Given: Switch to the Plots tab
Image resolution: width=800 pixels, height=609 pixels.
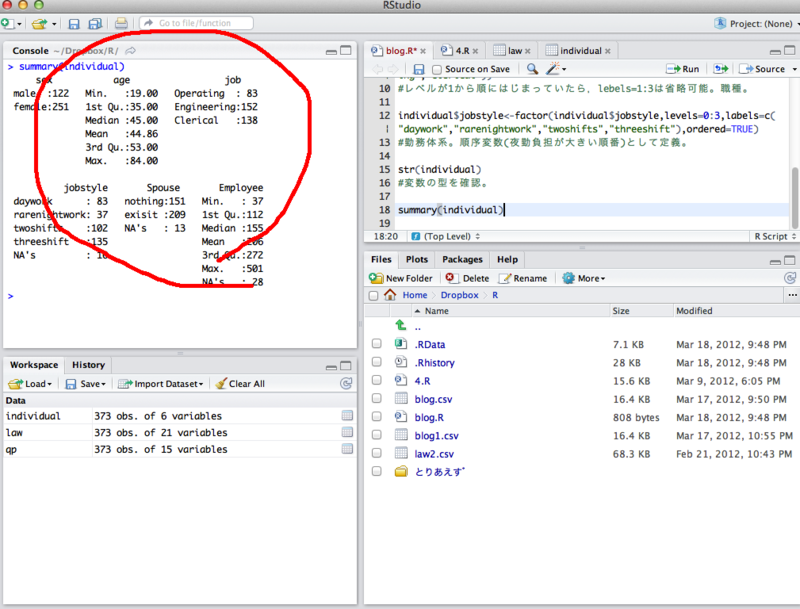Looking at the screenshot, I should [x=417, y=259].
